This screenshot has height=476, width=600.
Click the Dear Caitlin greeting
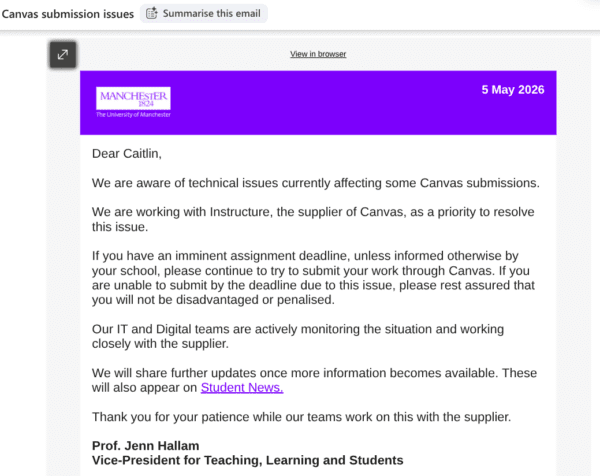point(127,154)
